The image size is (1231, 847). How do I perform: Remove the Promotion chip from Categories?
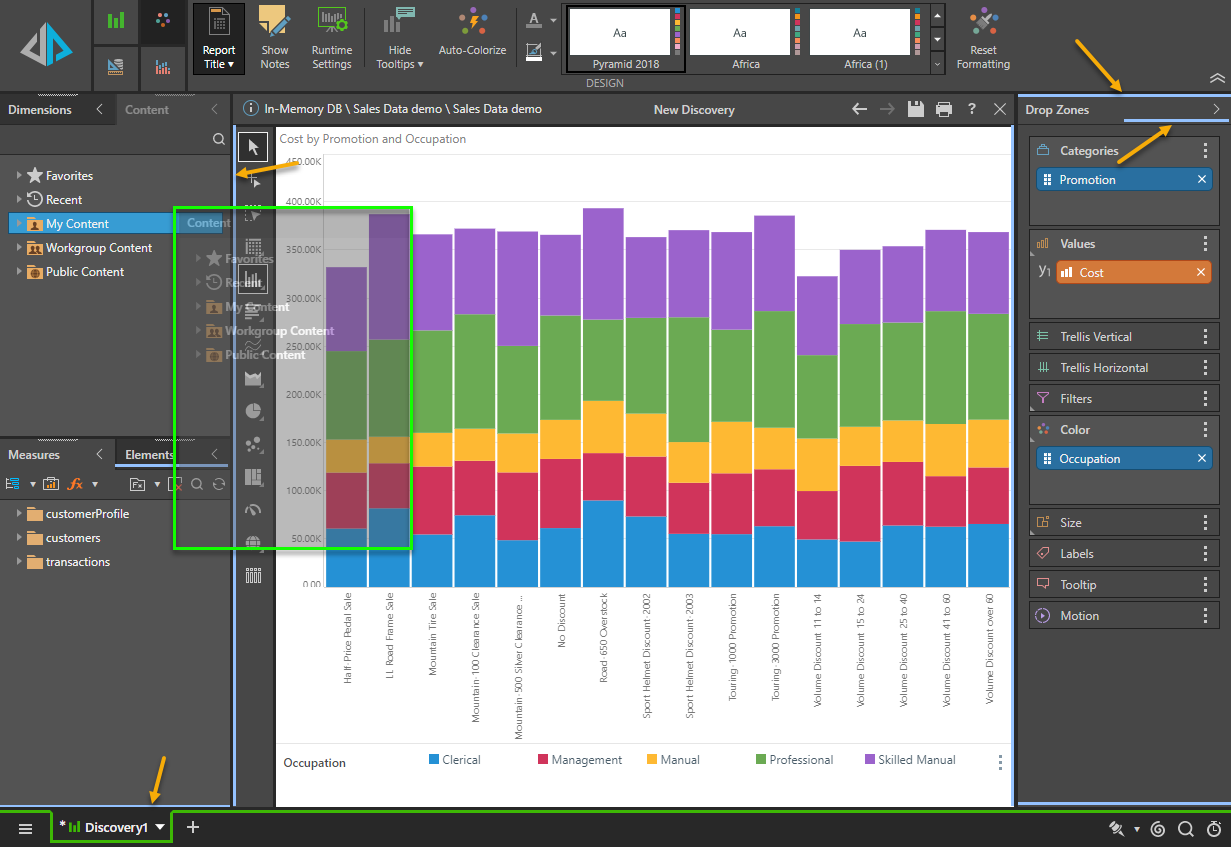[1202, 180]
